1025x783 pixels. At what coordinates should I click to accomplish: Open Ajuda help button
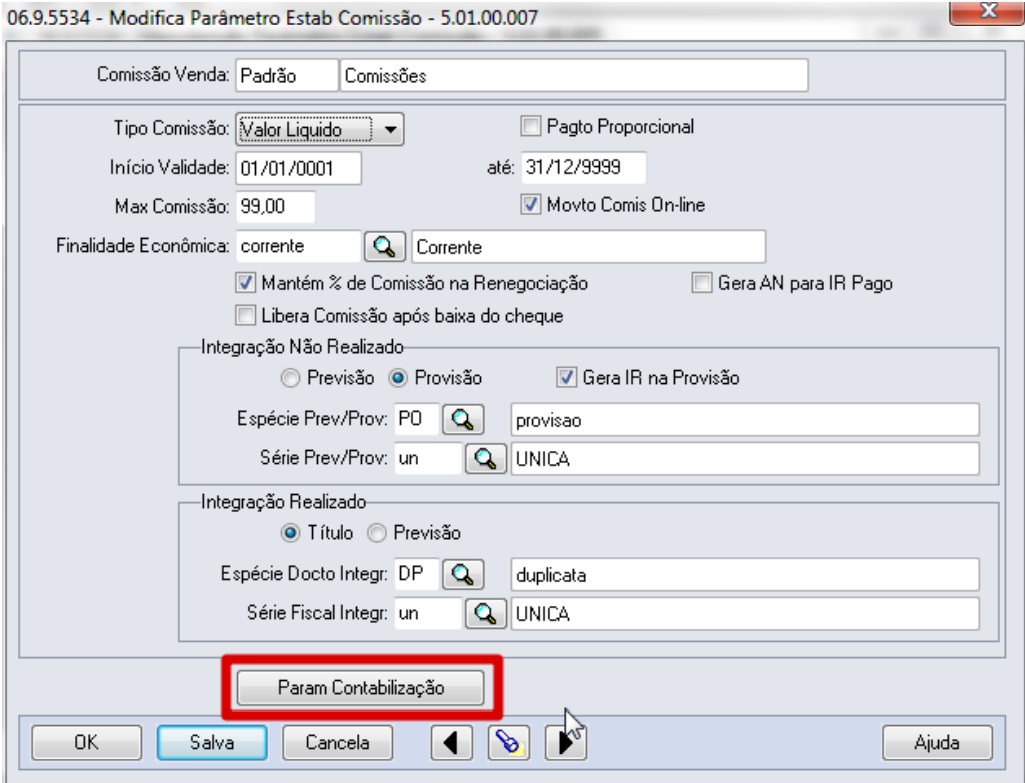coord(937,742)
